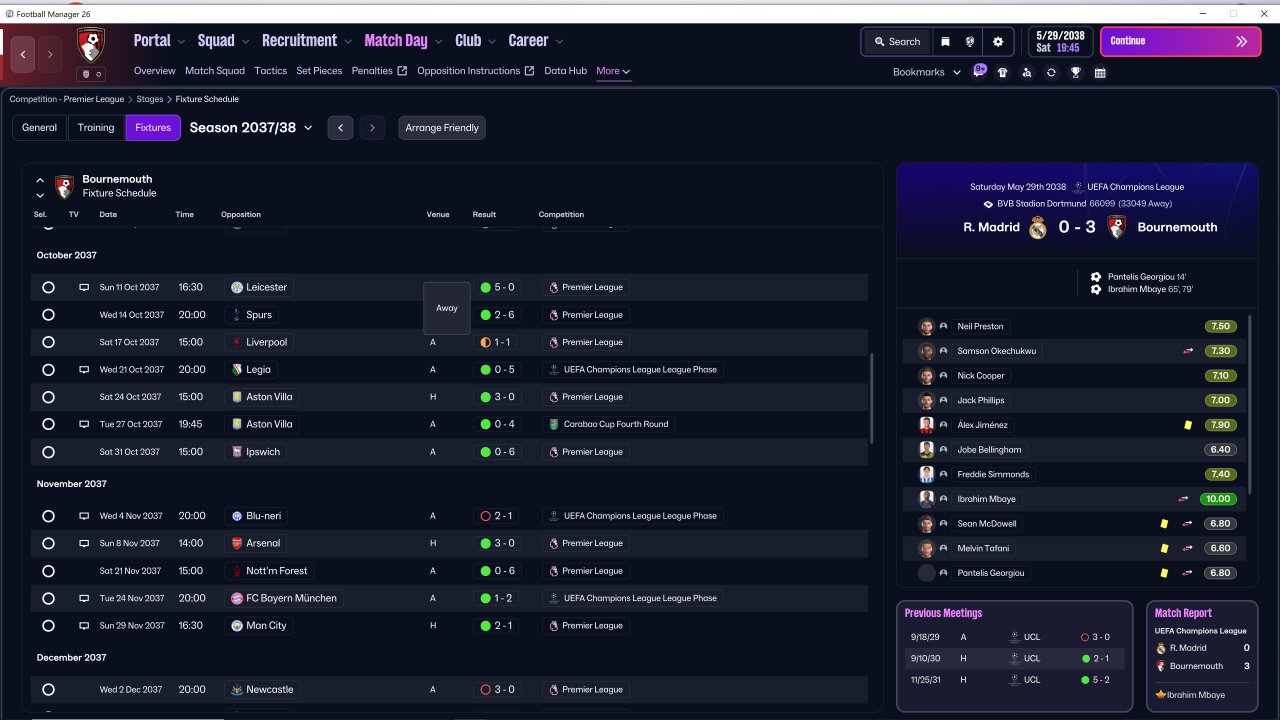Click the TV icon on the Bayern München fixture
Image resolution: width=1280 pixels, height=720 pixels.
[85, 598]
